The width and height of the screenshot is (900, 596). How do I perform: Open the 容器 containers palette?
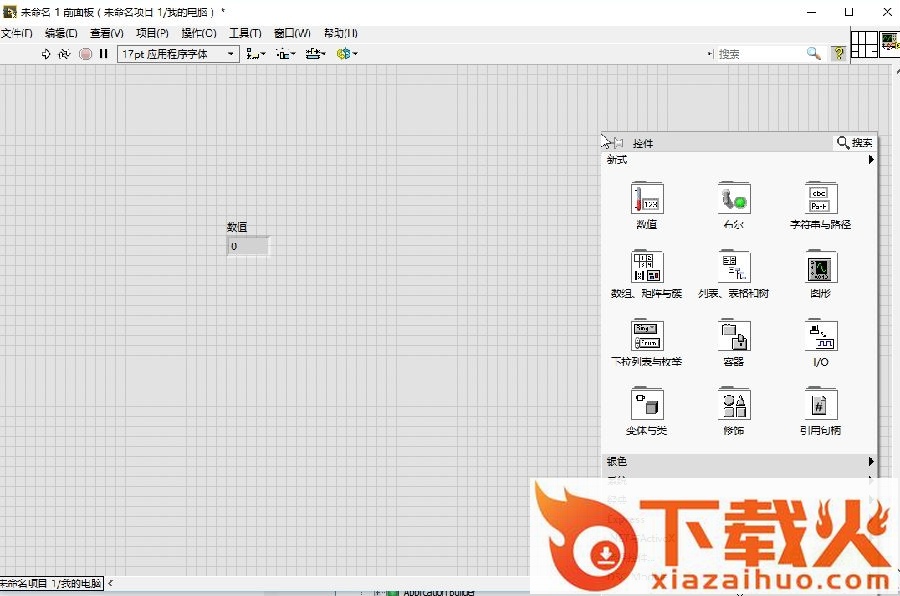click(734, 336)
